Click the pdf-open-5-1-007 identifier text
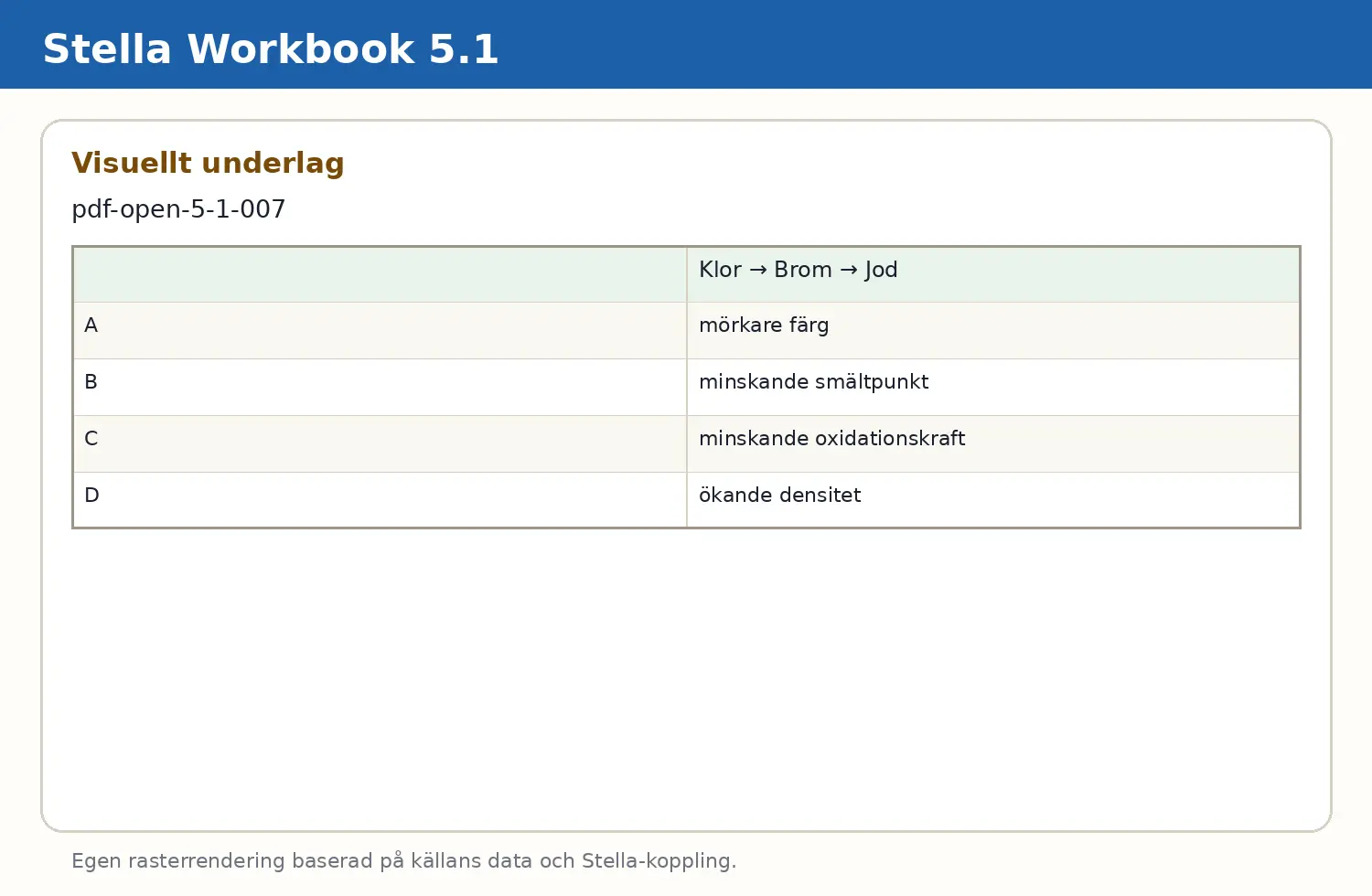This screenshot has width=1372, height=896. click(178, 209)
